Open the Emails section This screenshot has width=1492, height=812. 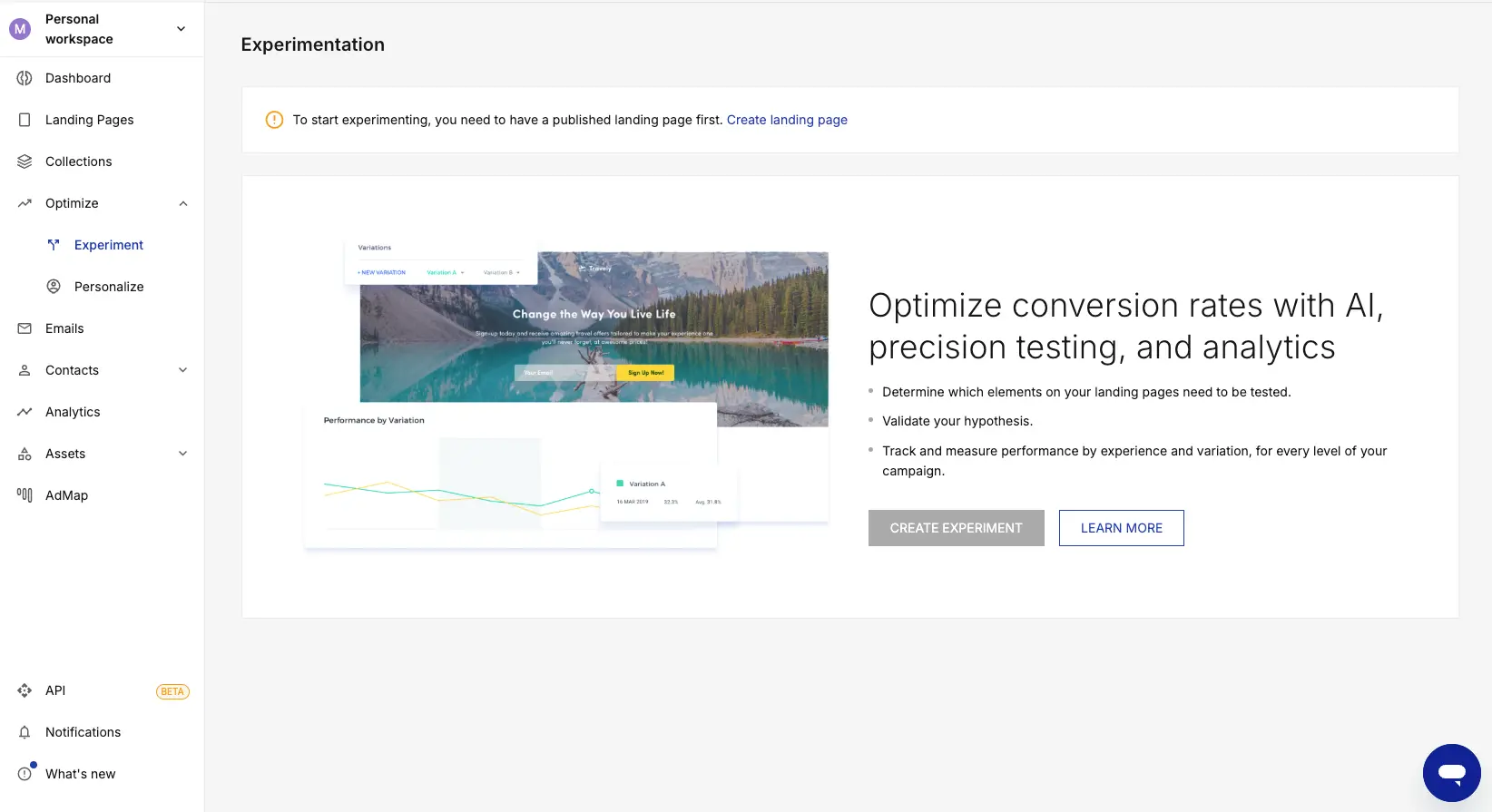pyautogui.click(x=102, y=328)
